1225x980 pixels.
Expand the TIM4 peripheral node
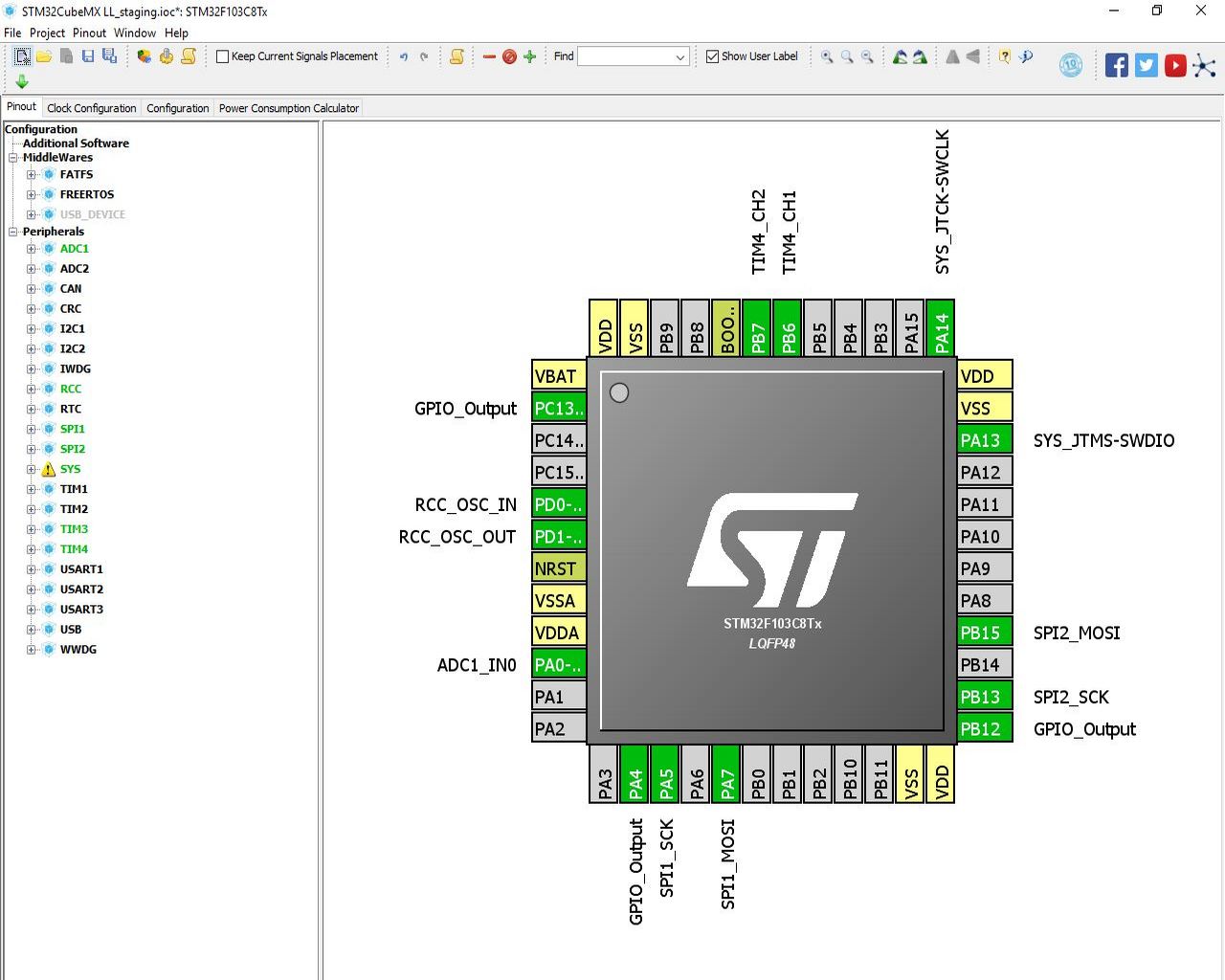(x=31, y=549)
